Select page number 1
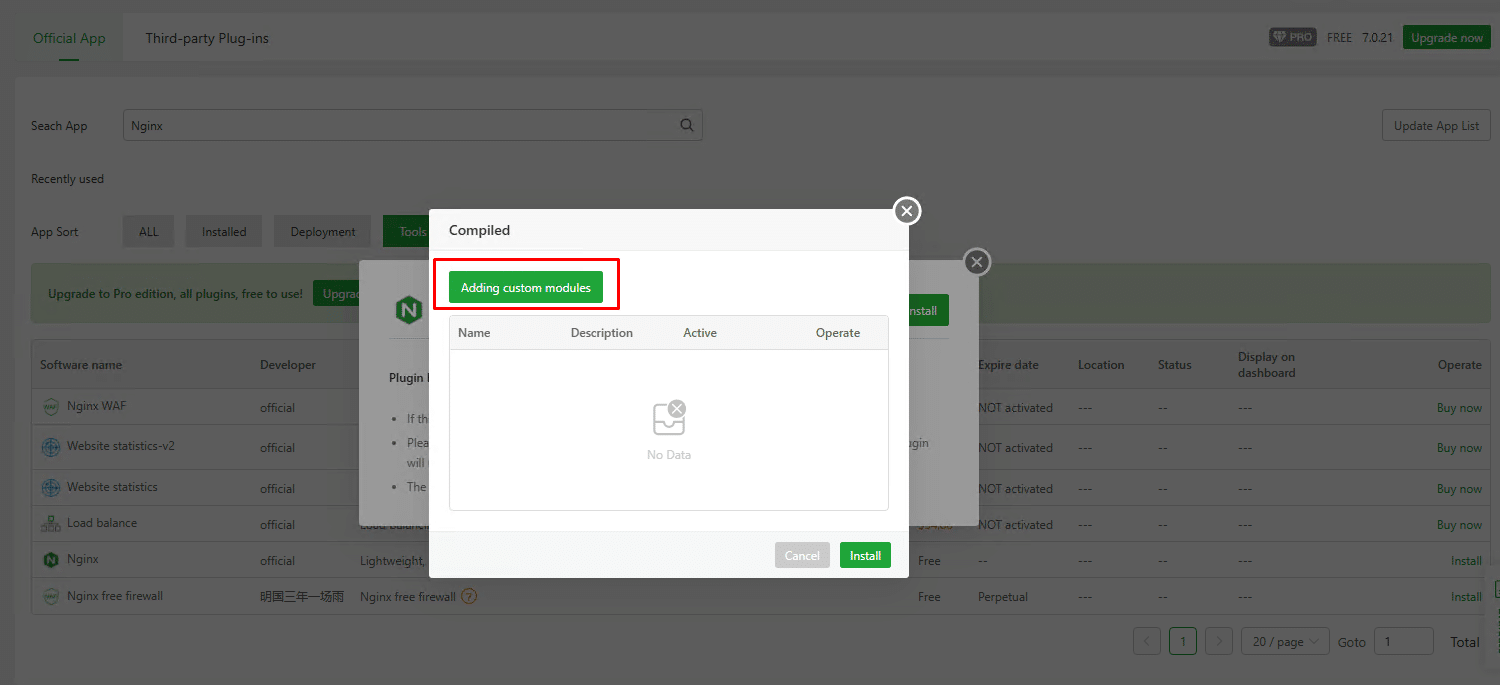This screenshot has height=685, width=1500. (x=1183, y=641)
